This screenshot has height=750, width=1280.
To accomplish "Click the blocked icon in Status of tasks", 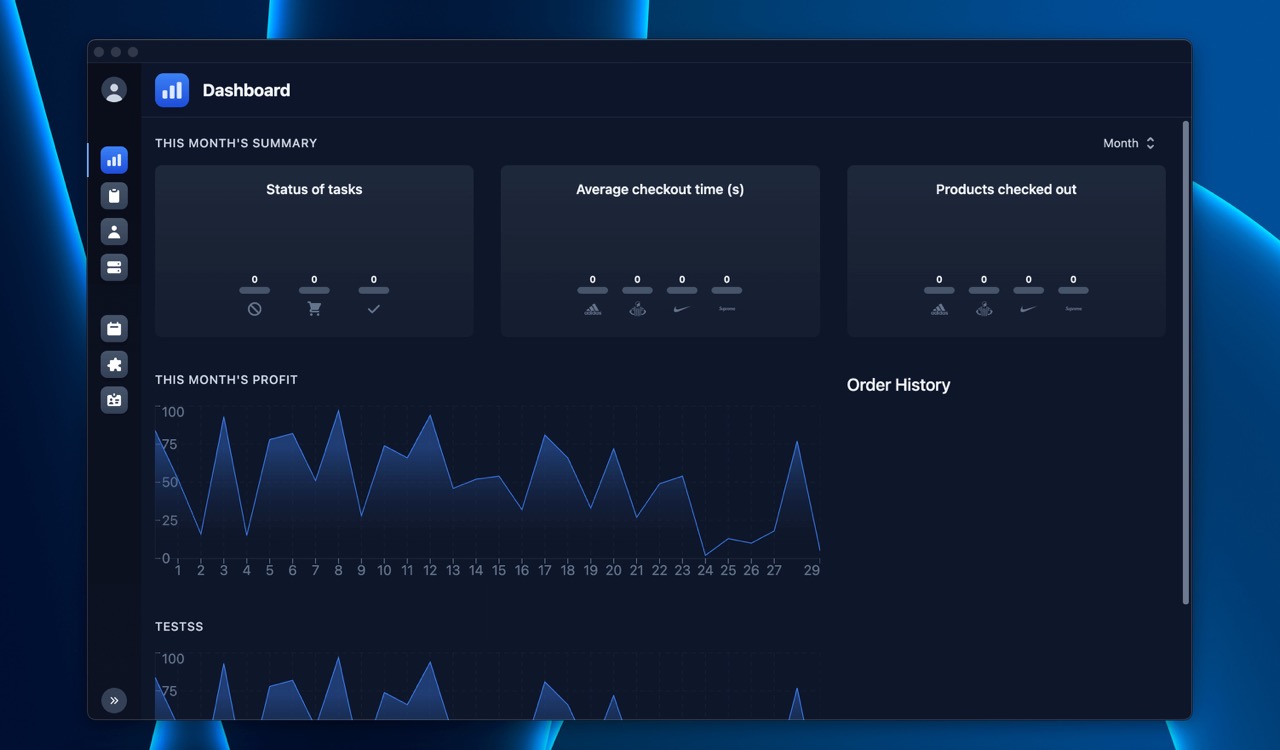I will pos(254,309).
